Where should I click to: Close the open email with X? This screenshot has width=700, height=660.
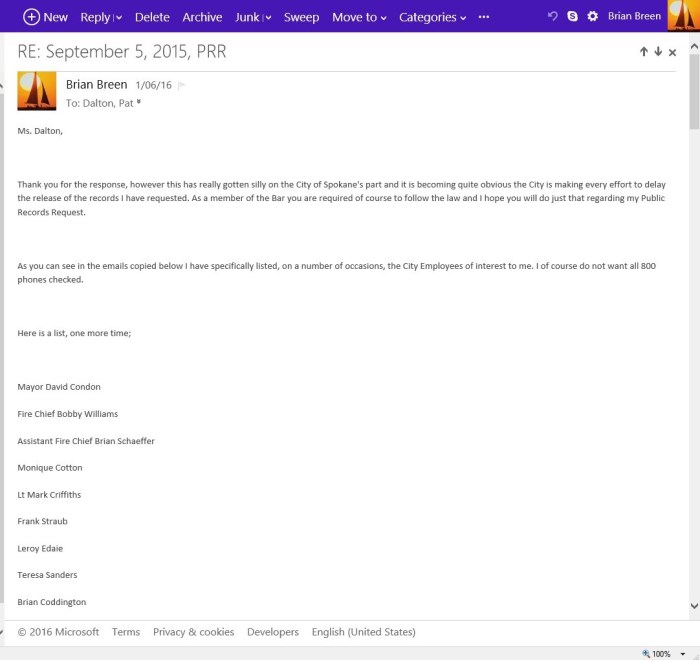(x=672, y=52)
